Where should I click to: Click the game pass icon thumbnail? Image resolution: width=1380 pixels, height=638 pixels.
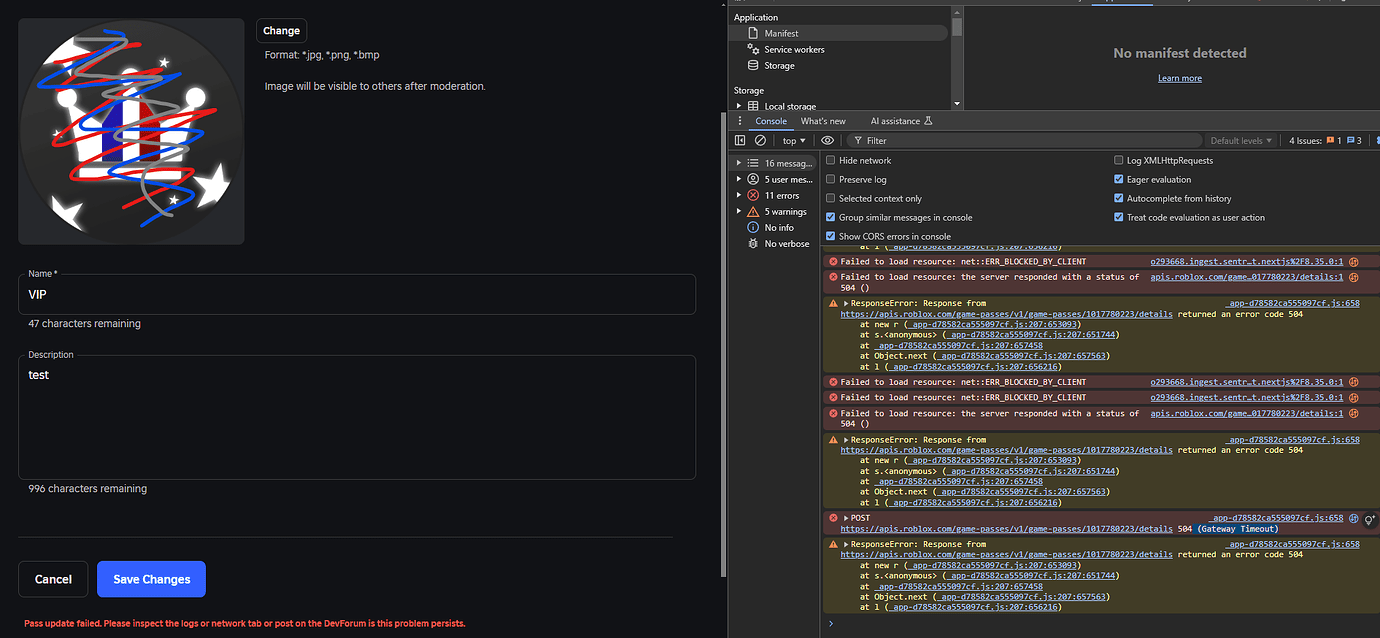[x=131, y=131]
